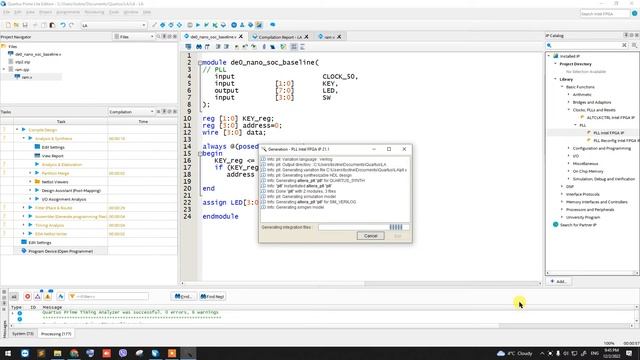Click the Find Next button in Messages
640x360 pixels.
(x=212, y=296)
